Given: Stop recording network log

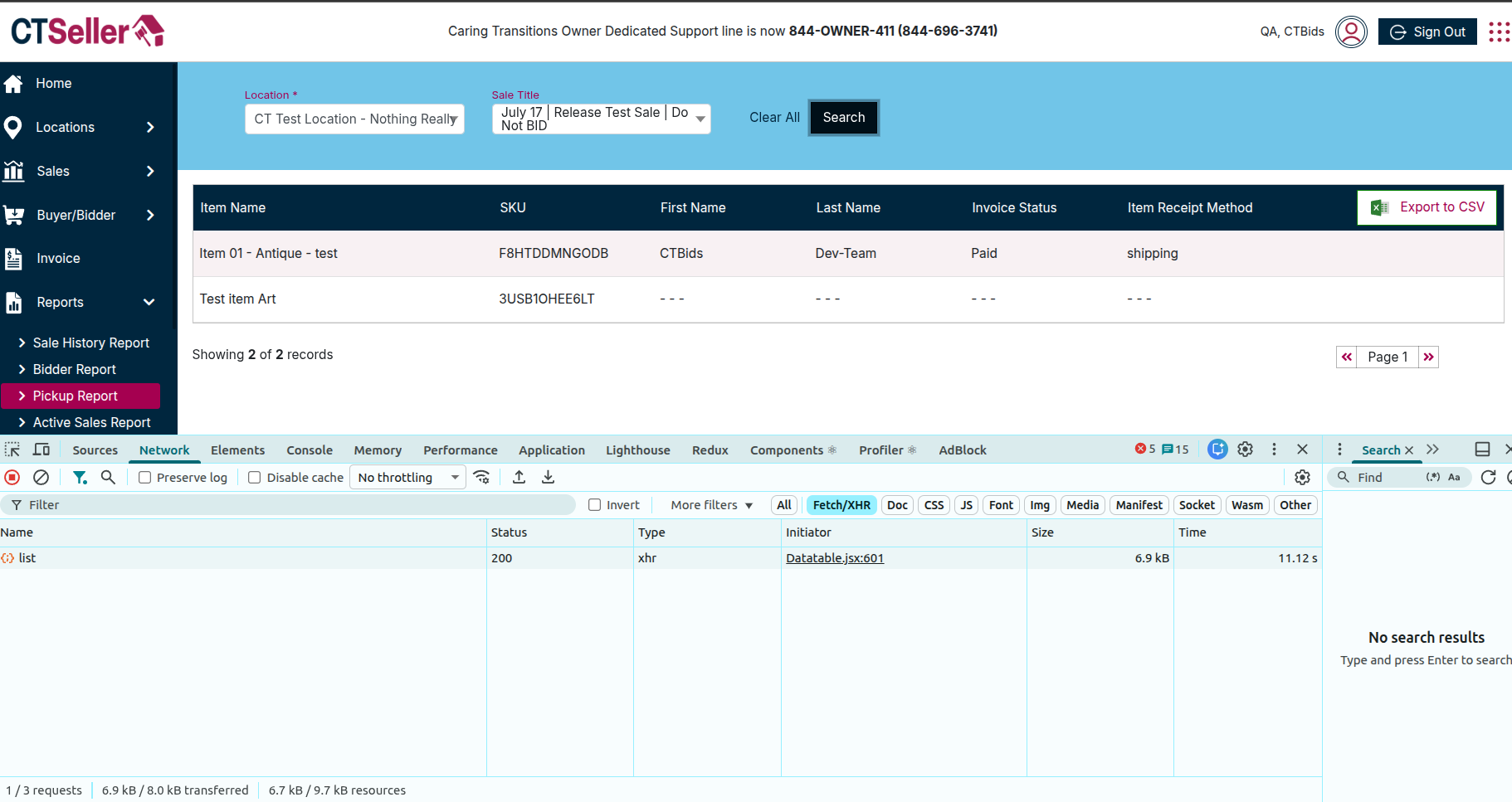Looking at the screenshot, I should point(12,477).
